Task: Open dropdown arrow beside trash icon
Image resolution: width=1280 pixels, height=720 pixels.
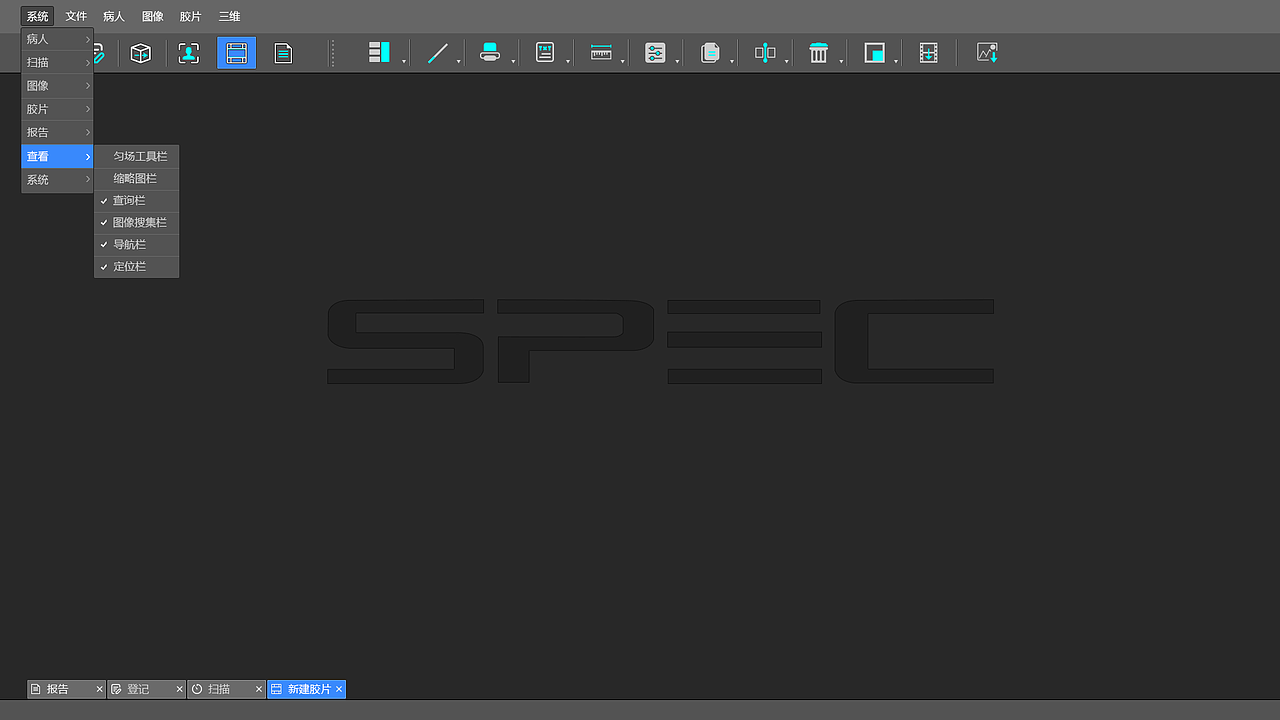Action: (842, 62)
